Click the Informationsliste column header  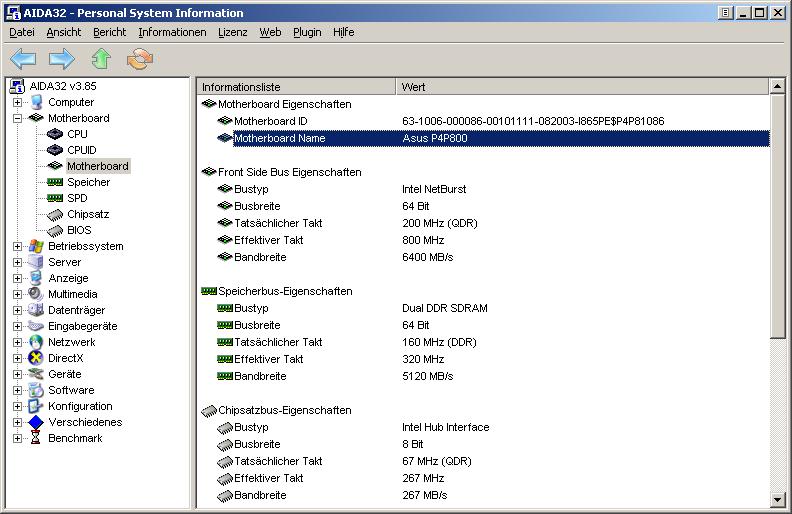[x=296, y=87]
